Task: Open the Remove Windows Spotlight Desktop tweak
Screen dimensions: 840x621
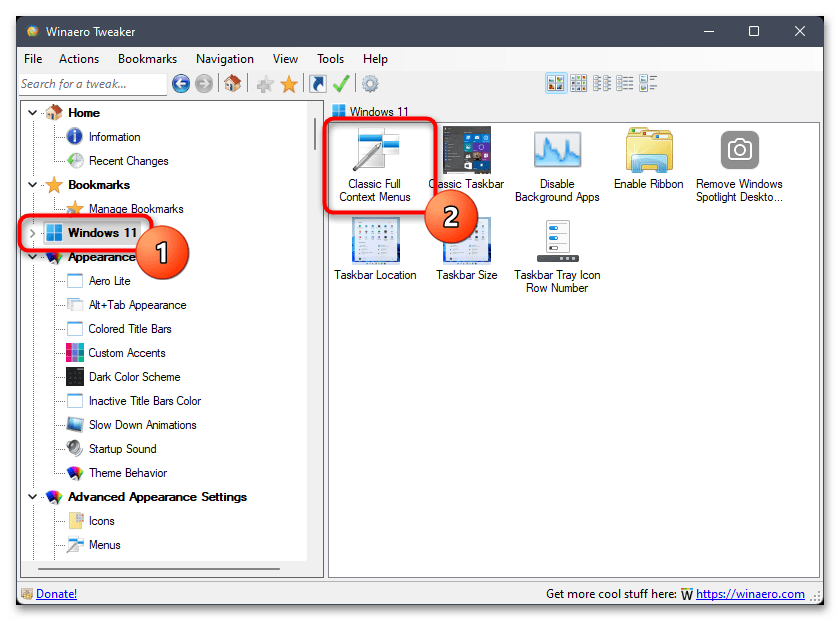Action: pos(739,166)
